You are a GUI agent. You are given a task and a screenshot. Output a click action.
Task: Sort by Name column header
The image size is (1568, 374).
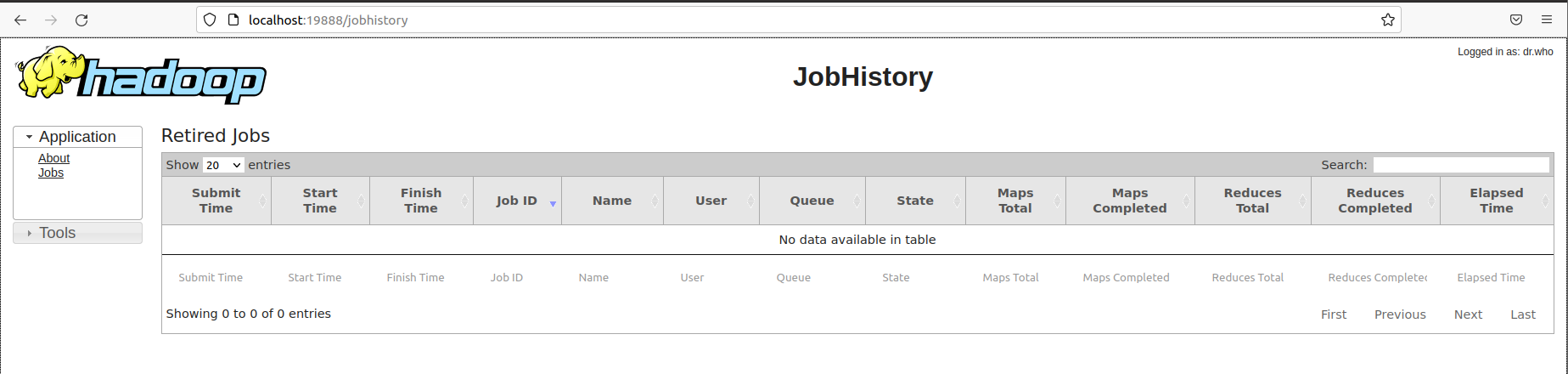tap(612, 201)
